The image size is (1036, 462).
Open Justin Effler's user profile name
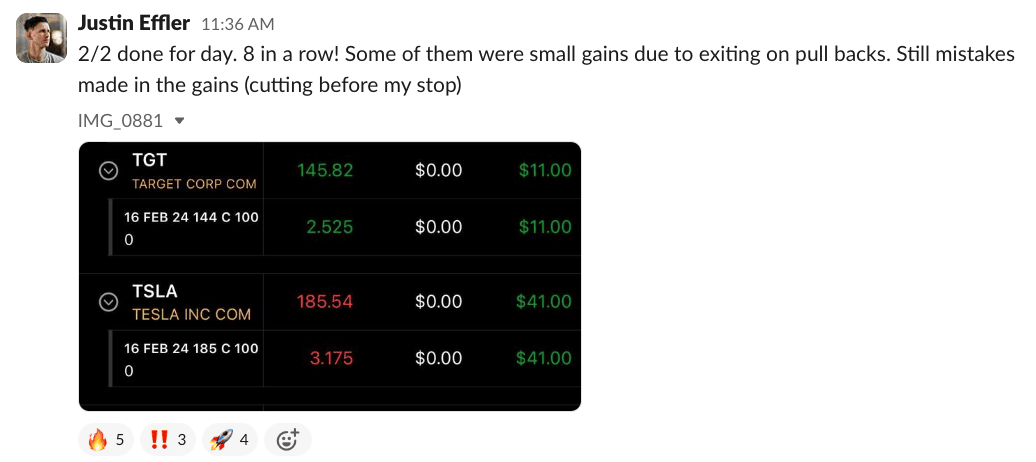point(134,23)
